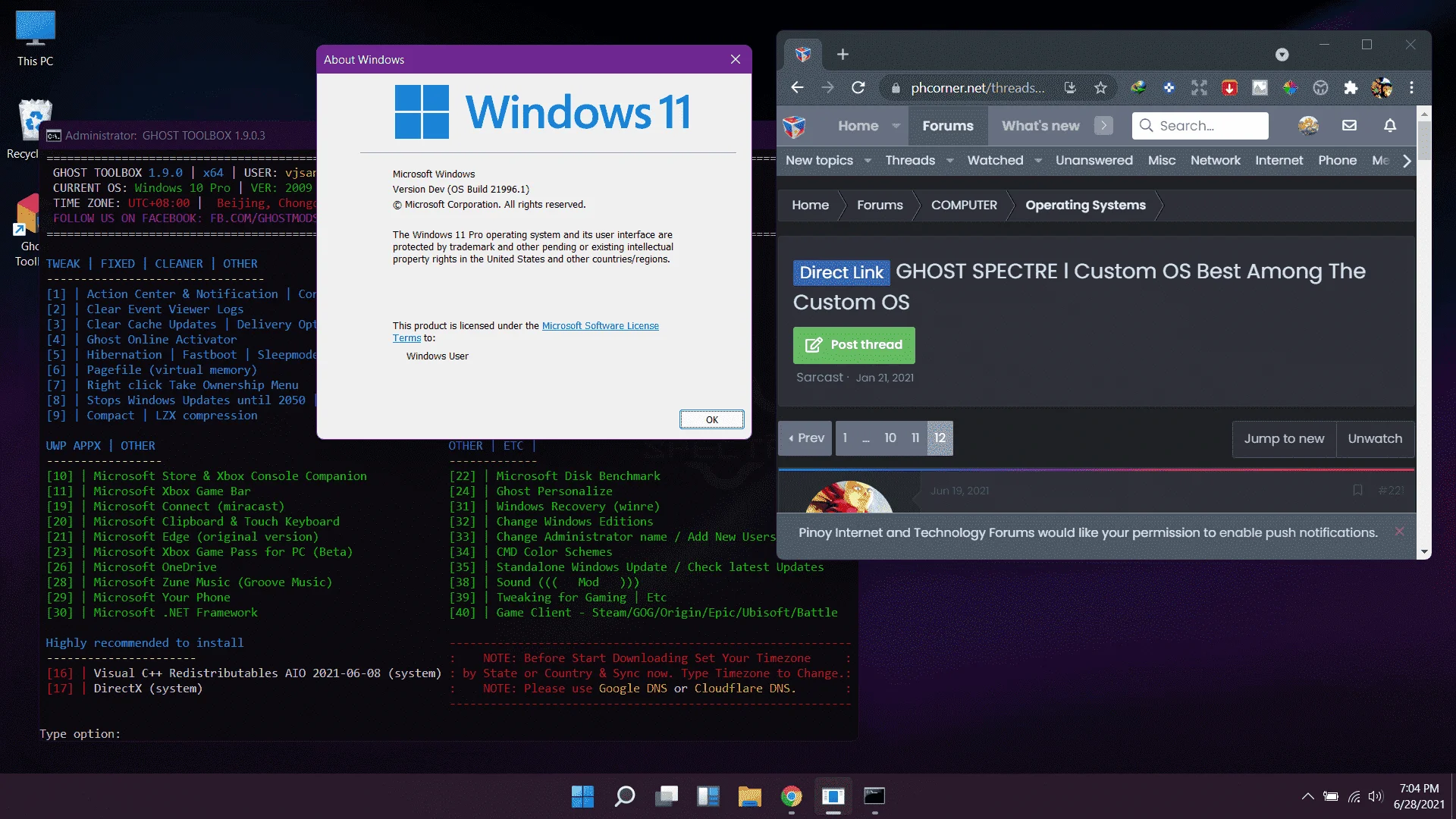
Task: Open the forum user avatar menu
Action: point(1308,126)
